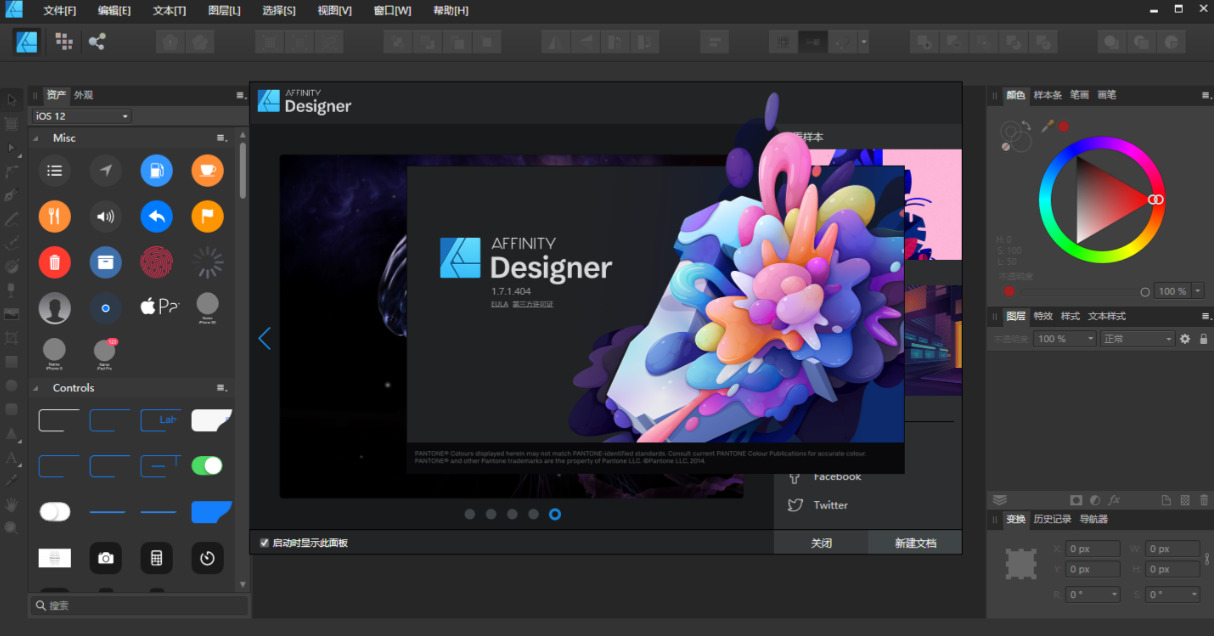Screen dimensions: 1214x636
Task: Select the red trash asset icon
Action: [x=55, y=263]
